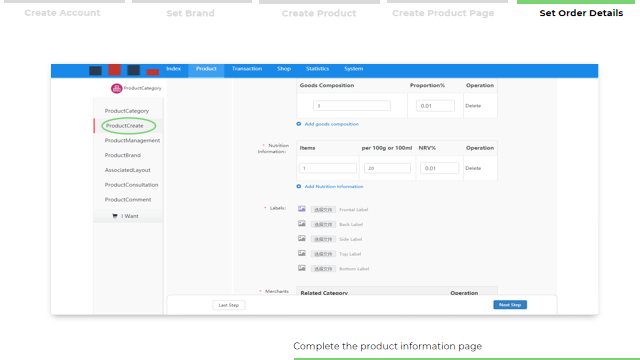
Task: Click the Goods Composition name input field
Action: point(352,106)
